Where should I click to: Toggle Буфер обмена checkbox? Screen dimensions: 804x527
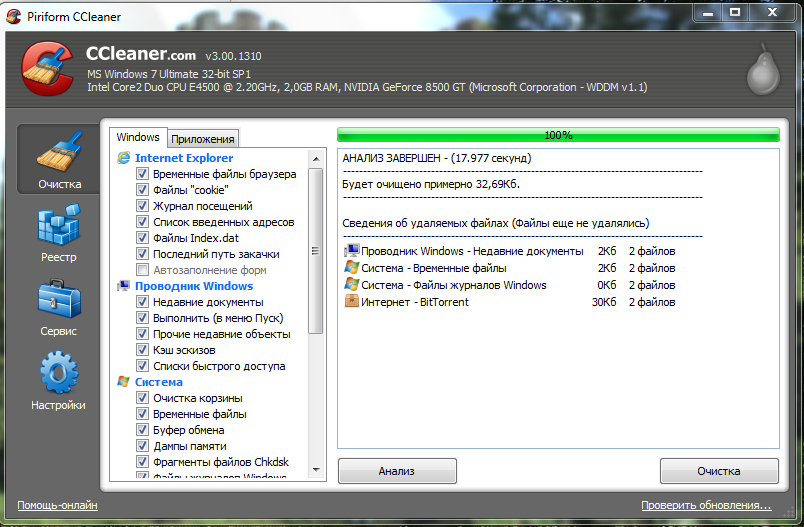click(x=143, y=430)
